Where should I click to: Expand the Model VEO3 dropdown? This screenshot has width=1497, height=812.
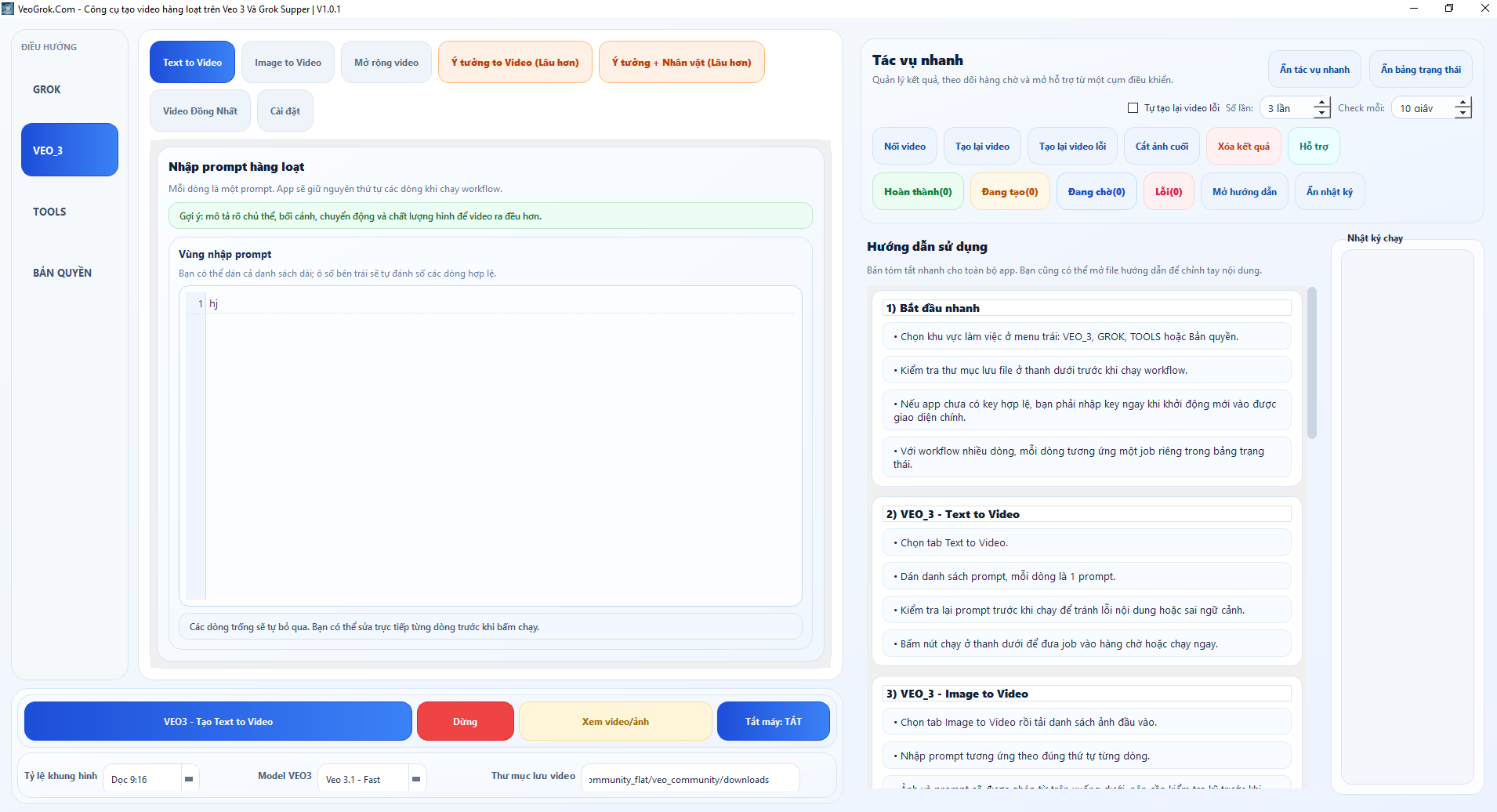(x=416, y=779)
